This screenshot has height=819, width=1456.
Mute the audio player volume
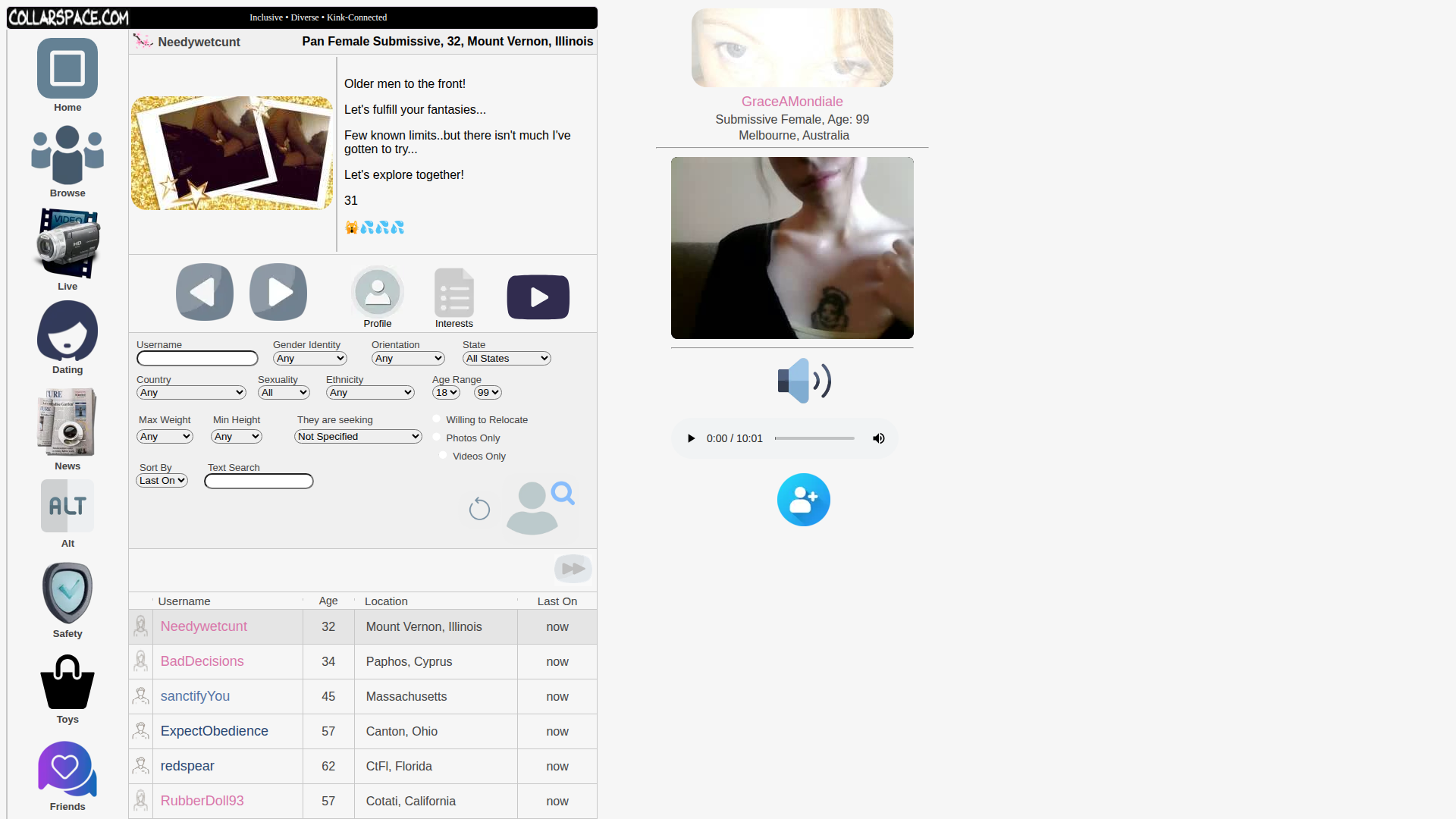(x=879, y=438)
